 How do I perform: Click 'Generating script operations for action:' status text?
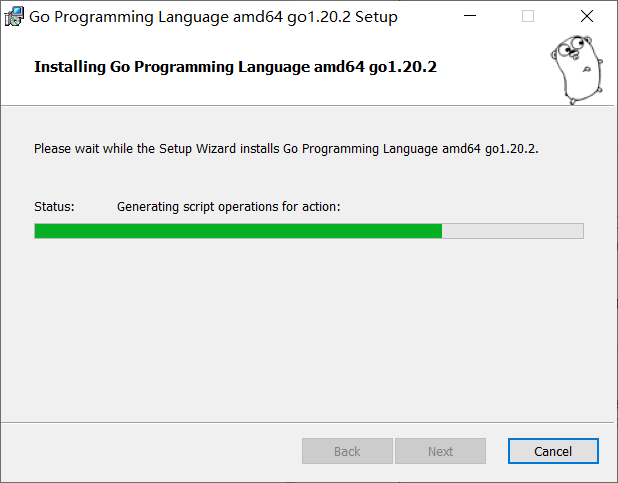point(229,207)
